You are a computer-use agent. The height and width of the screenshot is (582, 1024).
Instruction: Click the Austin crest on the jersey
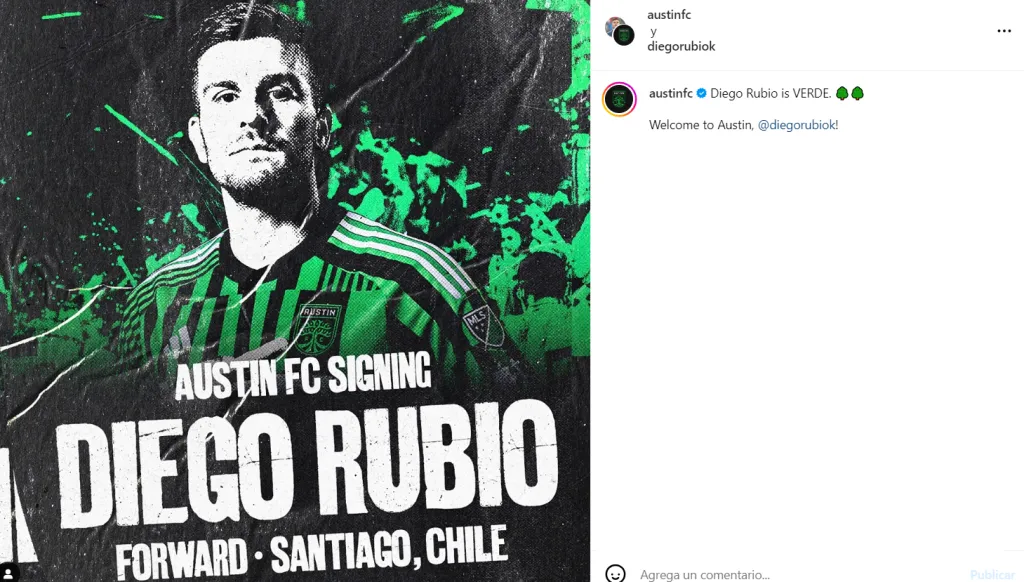319,330
